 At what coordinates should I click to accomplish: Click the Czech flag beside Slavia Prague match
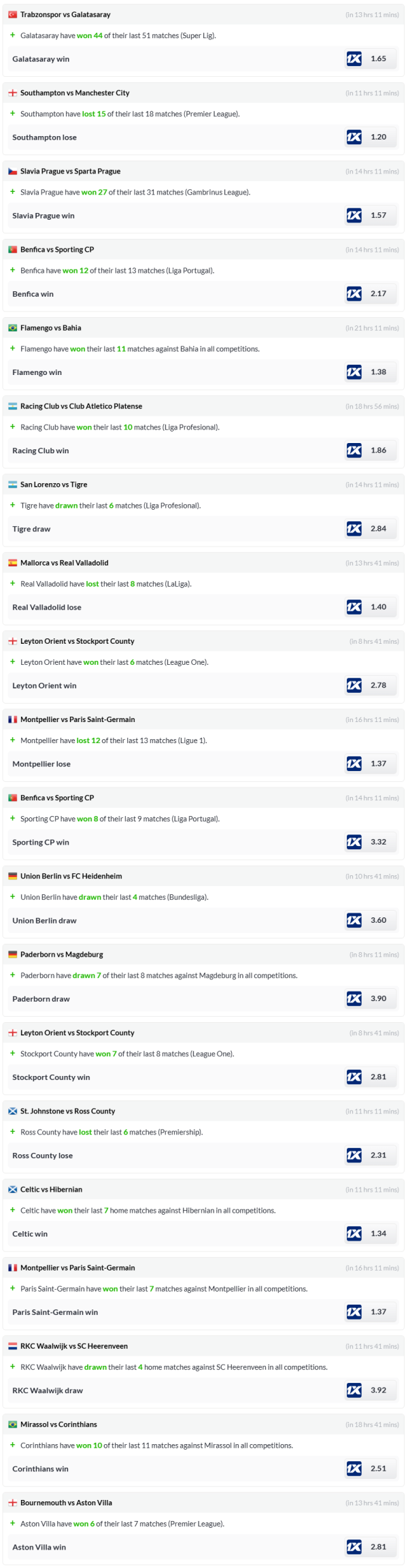coord(12,171)
